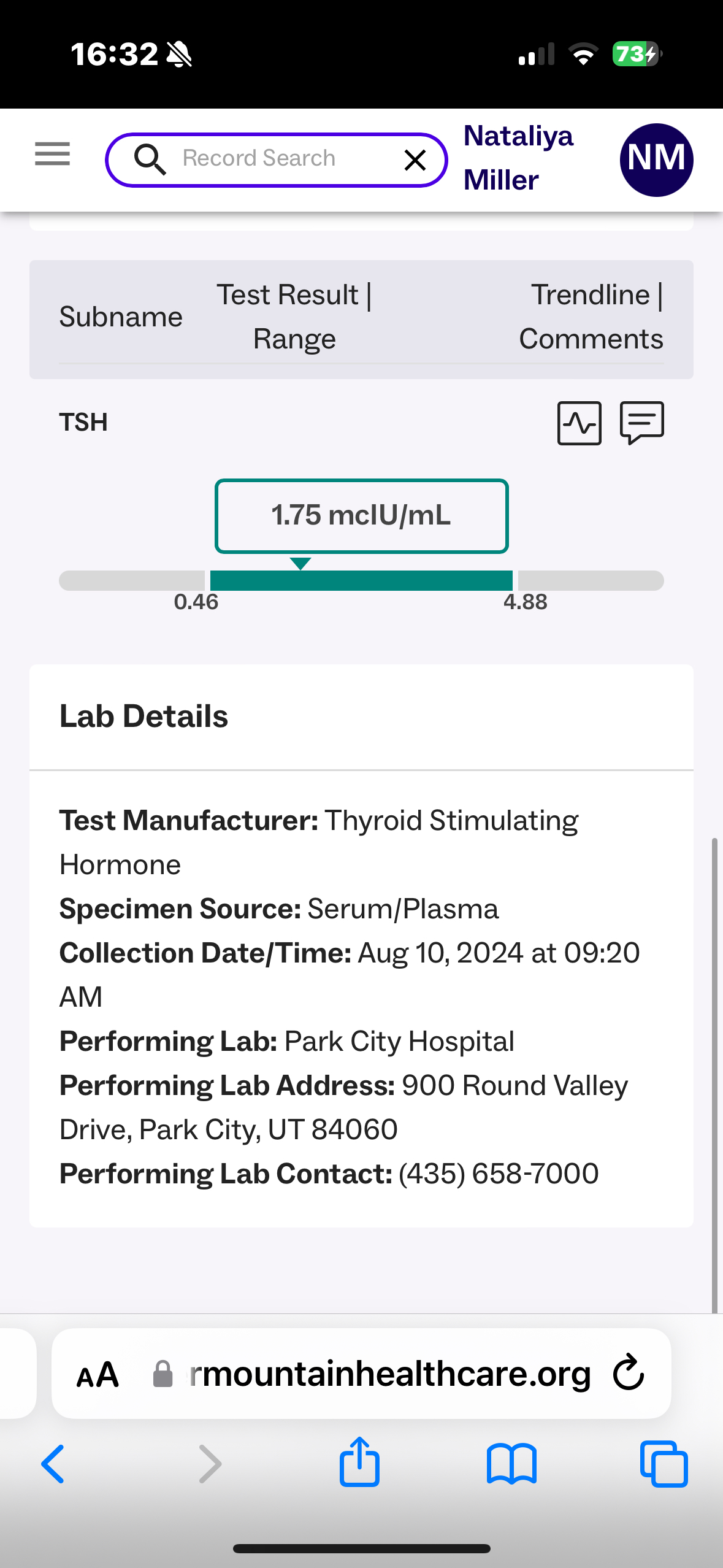Tap the Safari address bar URL
The image size is (723, 1568).
coord(389,1374)
